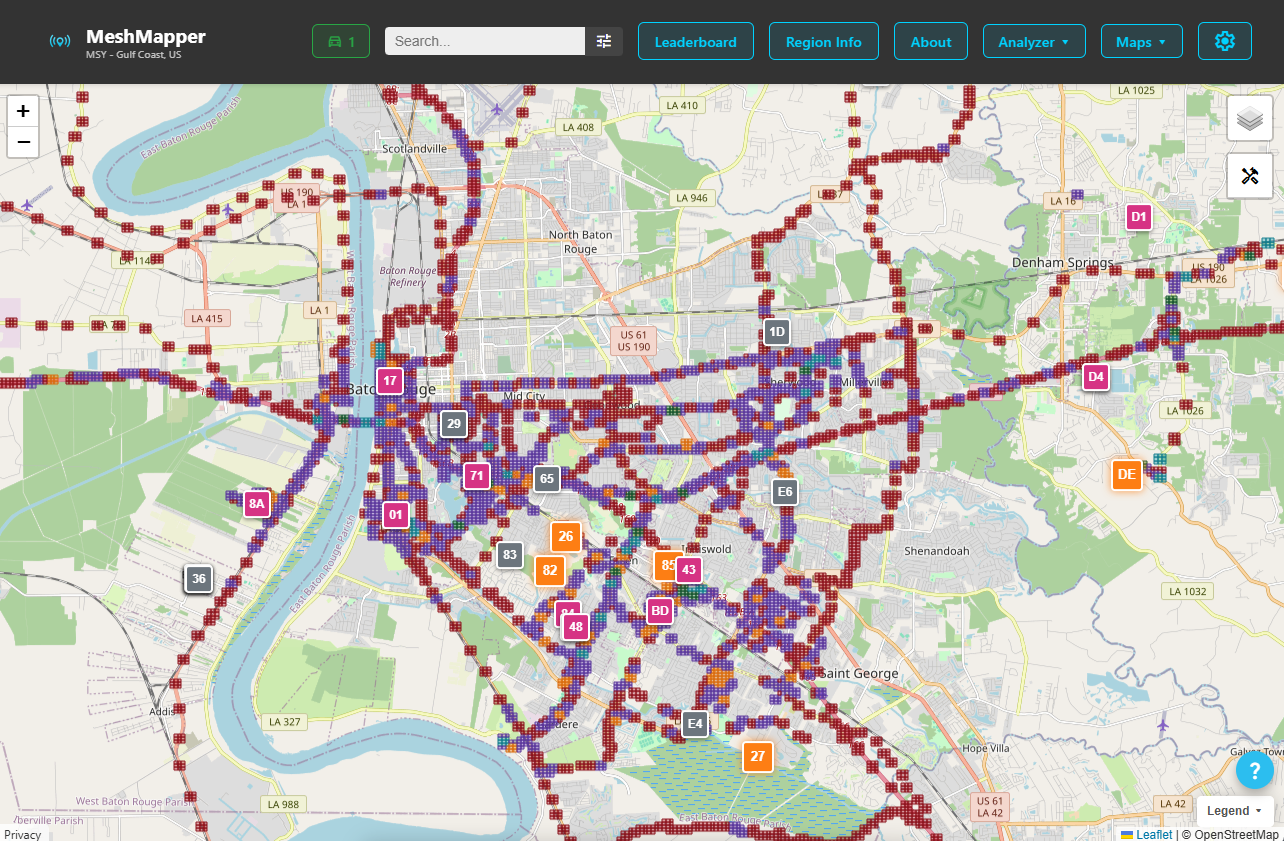Open the Maps dropdown
The height and width of the screenshot is (841, 1284).
pyautogui.click(x=1141, y=41)
